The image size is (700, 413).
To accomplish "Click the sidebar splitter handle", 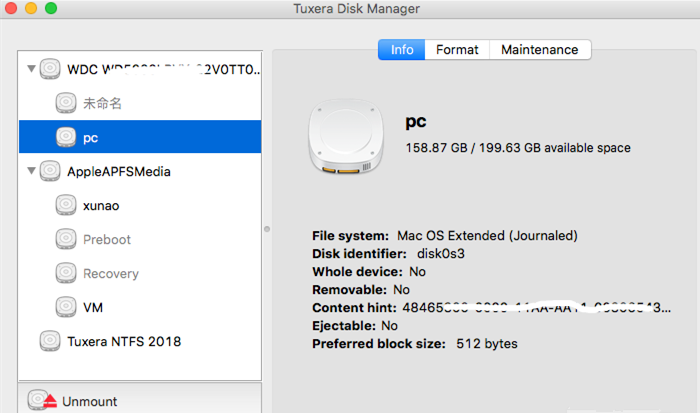I will tap(266, 229).
